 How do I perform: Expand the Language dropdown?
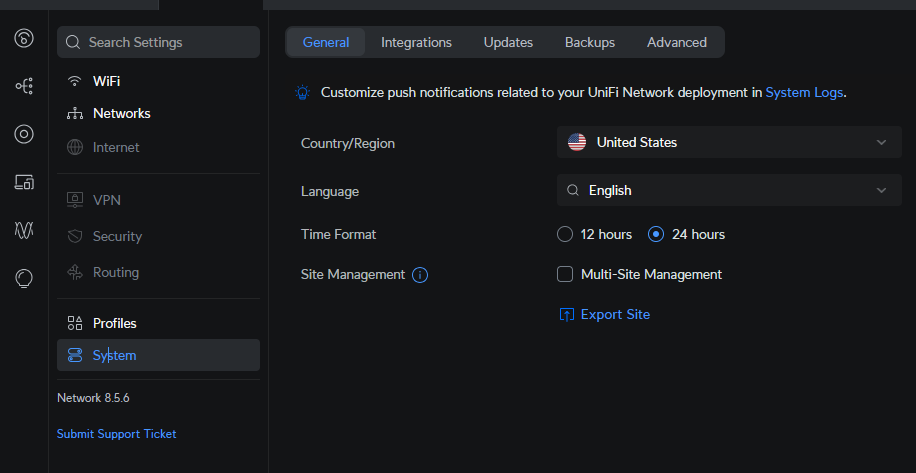(729, 190)
